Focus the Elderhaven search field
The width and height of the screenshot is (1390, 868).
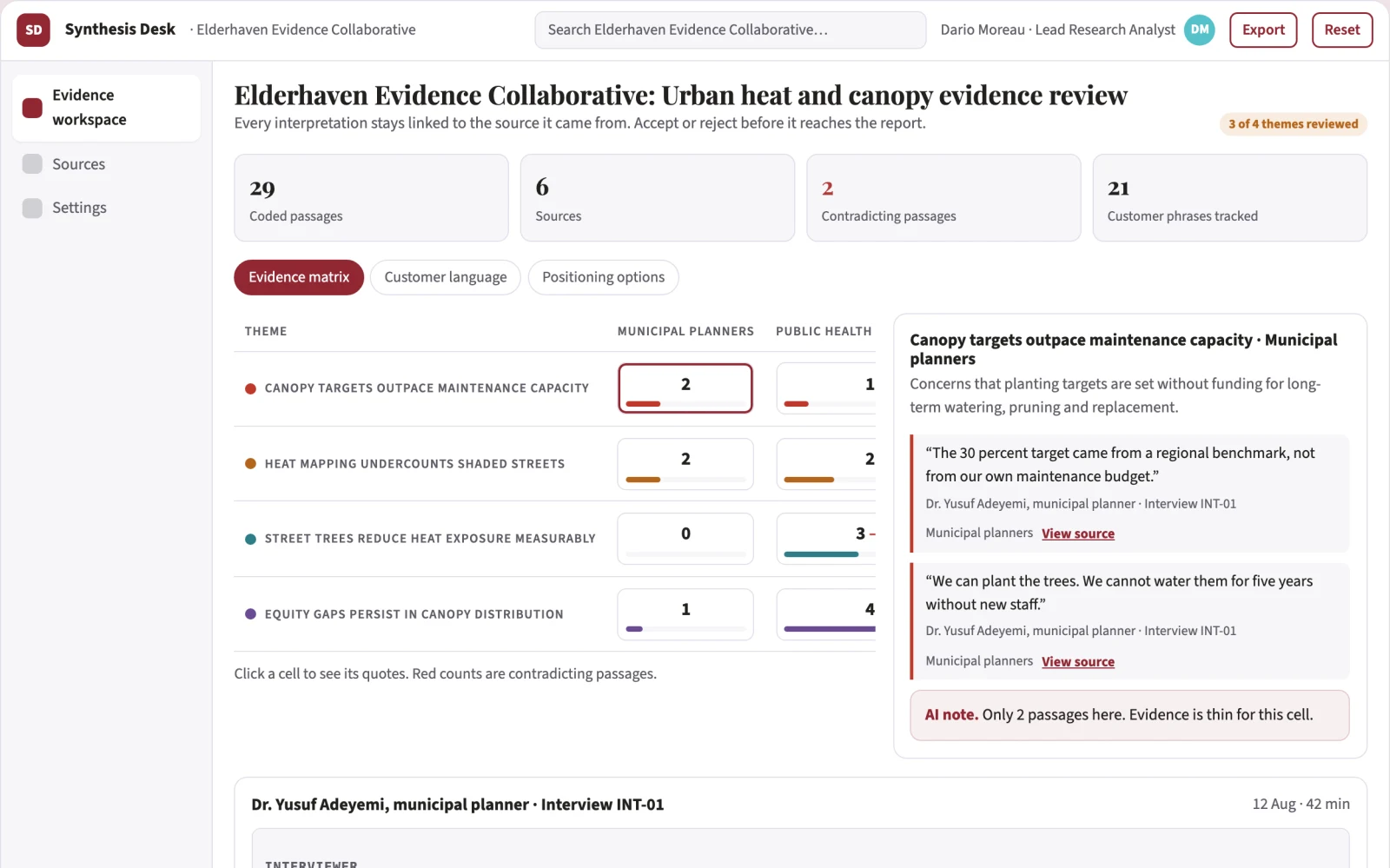coord(730,30)
